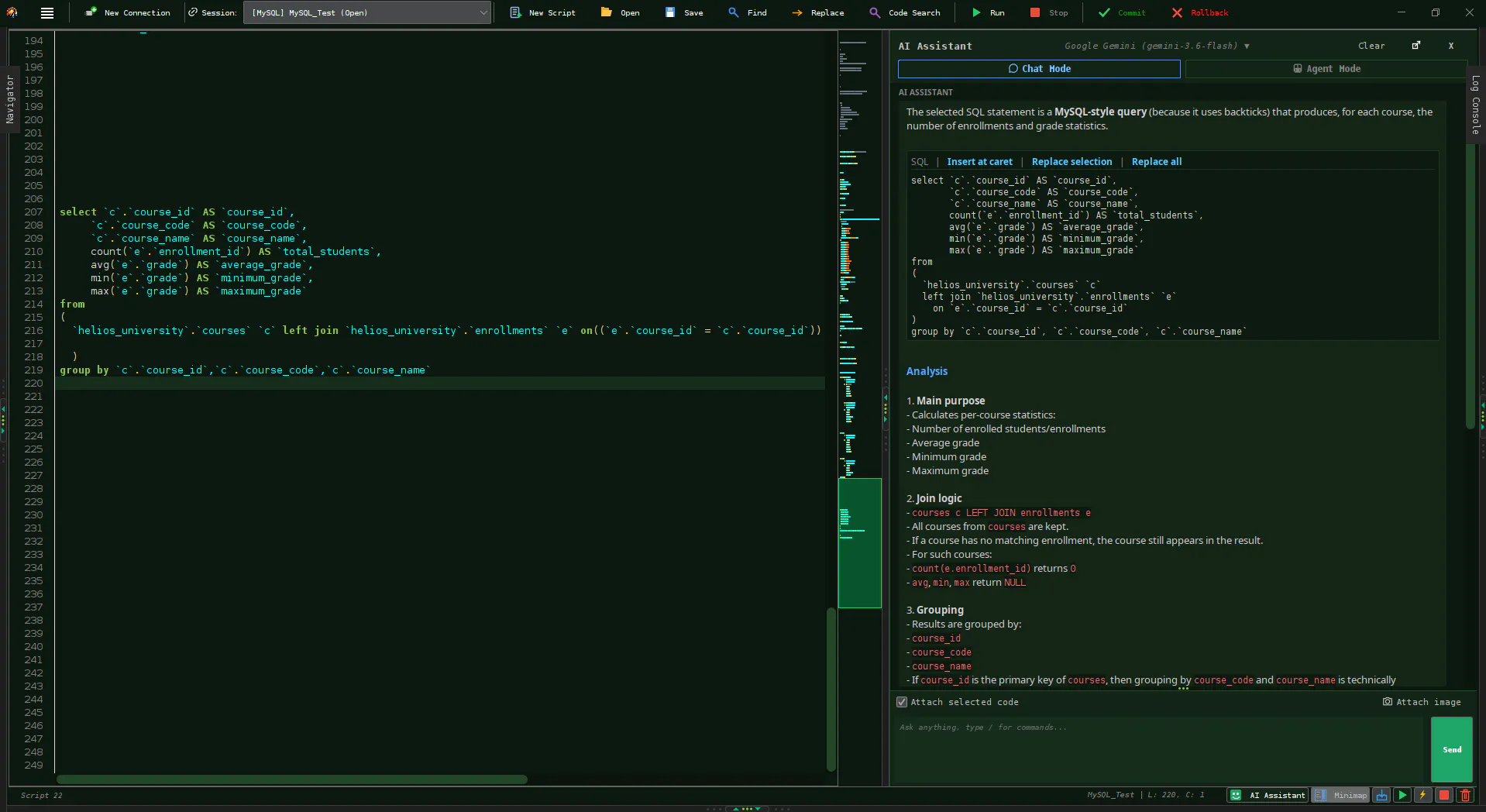This screenshot has height=812, width=1486.
Task: Click the red Stop toolbar button
Action: click(x=1049, y=12)
